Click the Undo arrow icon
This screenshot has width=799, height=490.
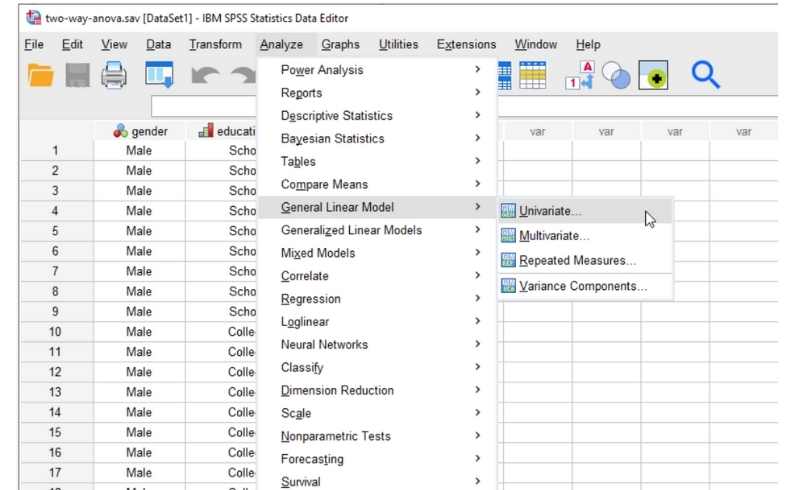point(205,75)
